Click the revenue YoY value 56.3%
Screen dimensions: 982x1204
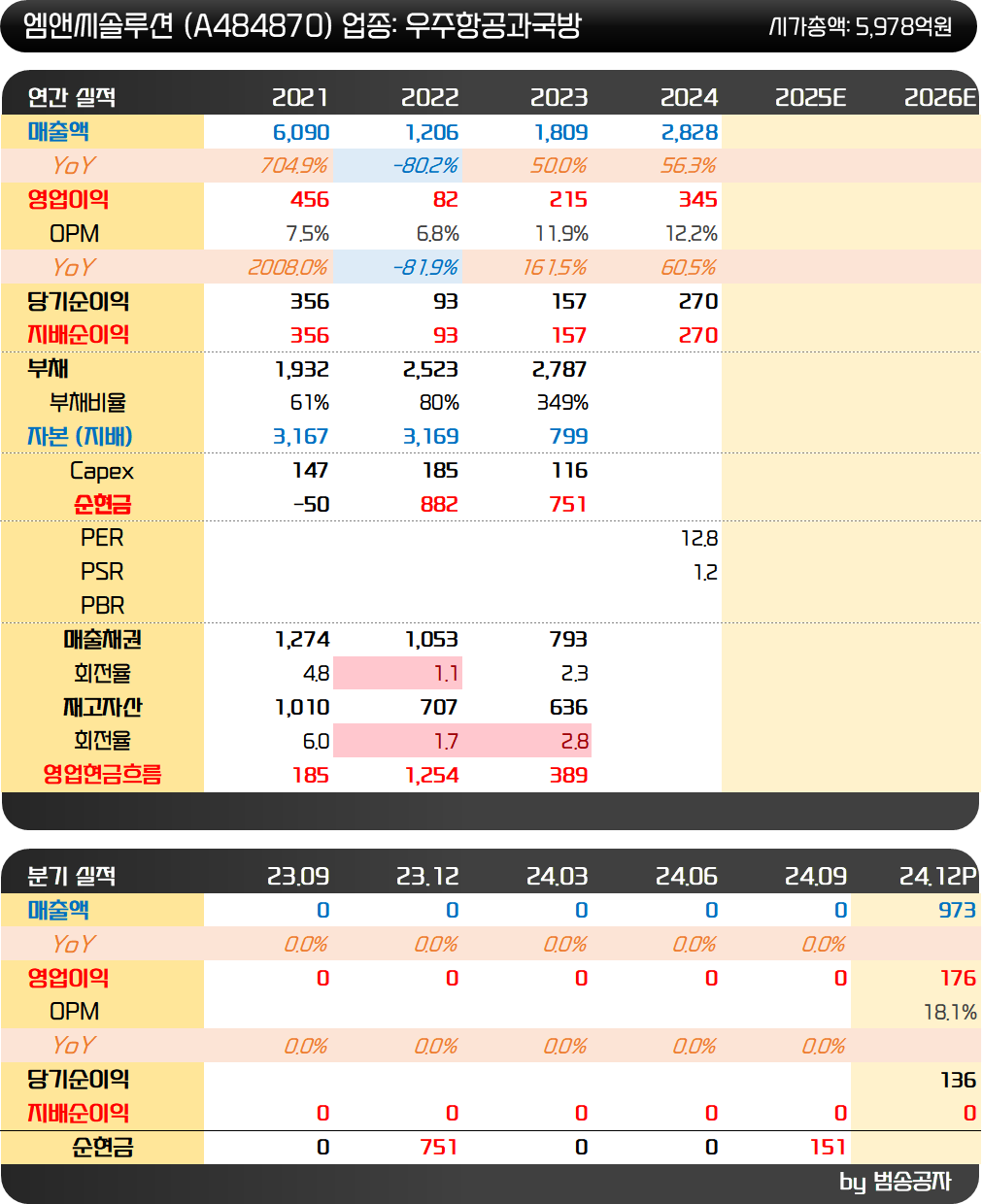pos(689,166)
